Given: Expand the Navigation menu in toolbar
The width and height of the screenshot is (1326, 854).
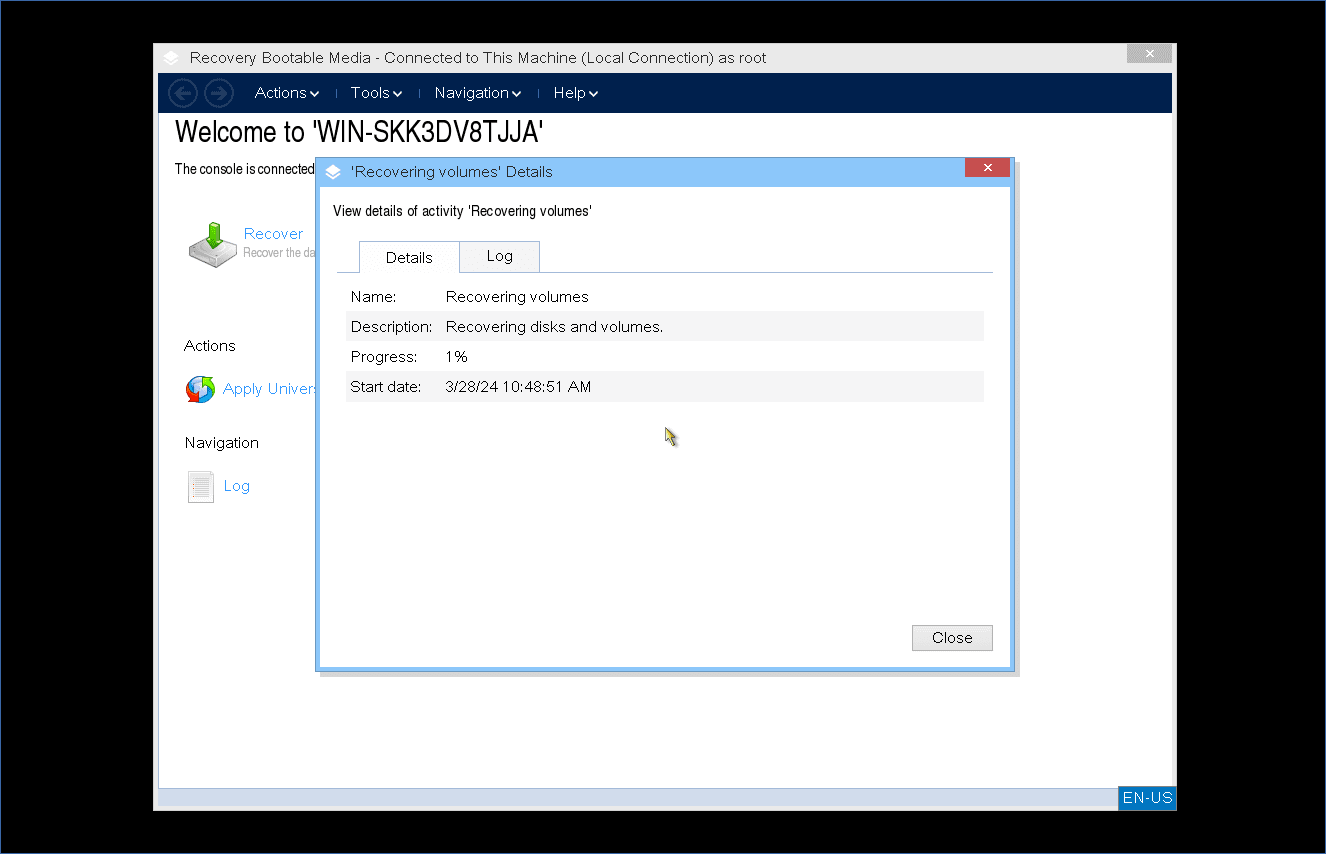Looking at the screenshot, I should 477,93.
